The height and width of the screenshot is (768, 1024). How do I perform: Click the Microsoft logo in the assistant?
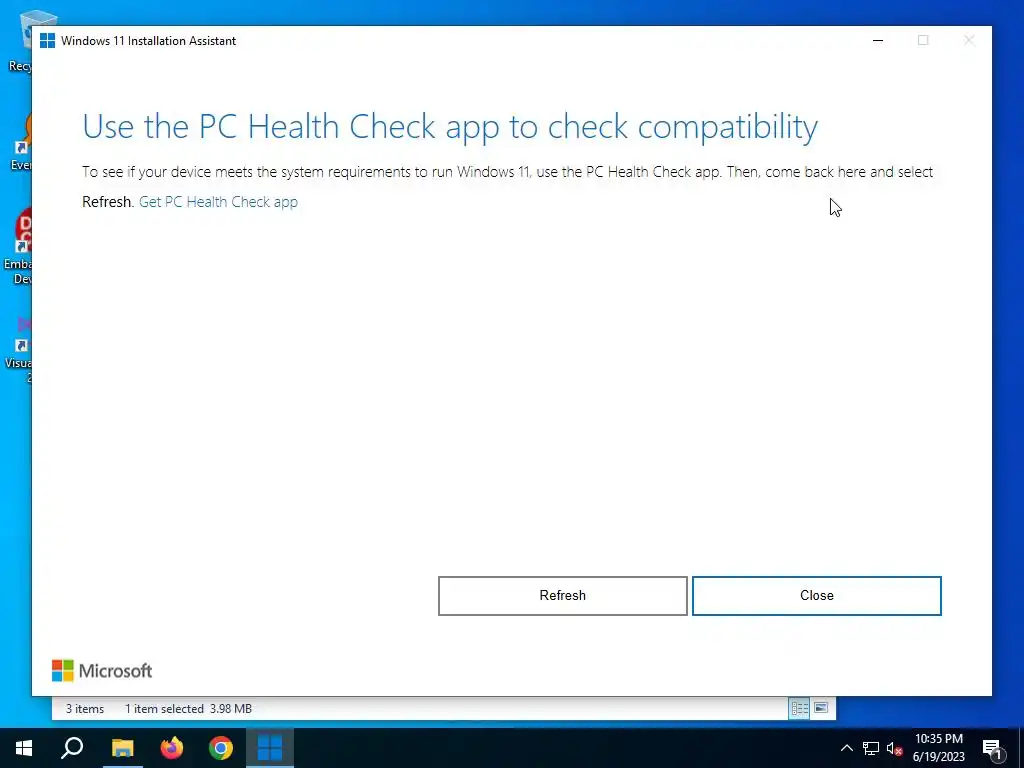pos(102,671)
